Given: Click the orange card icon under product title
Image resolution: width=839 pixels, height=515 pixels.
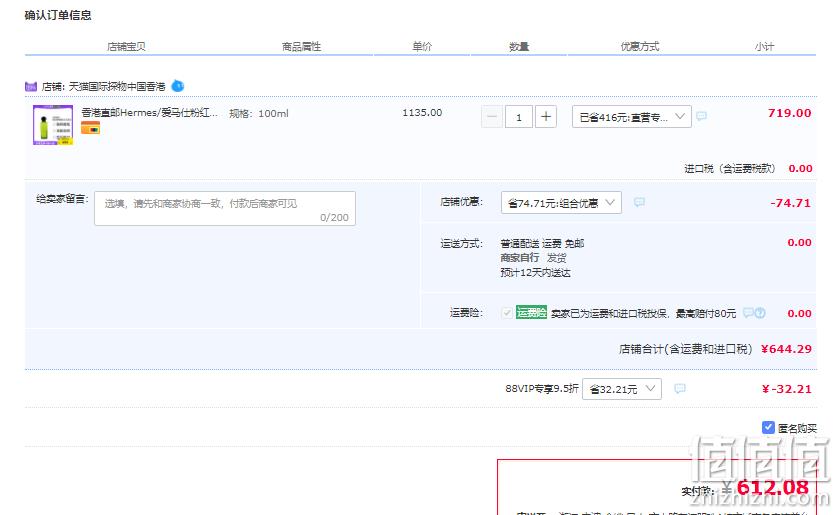Looking at the screenshot, I should click(x=90, y=128).
